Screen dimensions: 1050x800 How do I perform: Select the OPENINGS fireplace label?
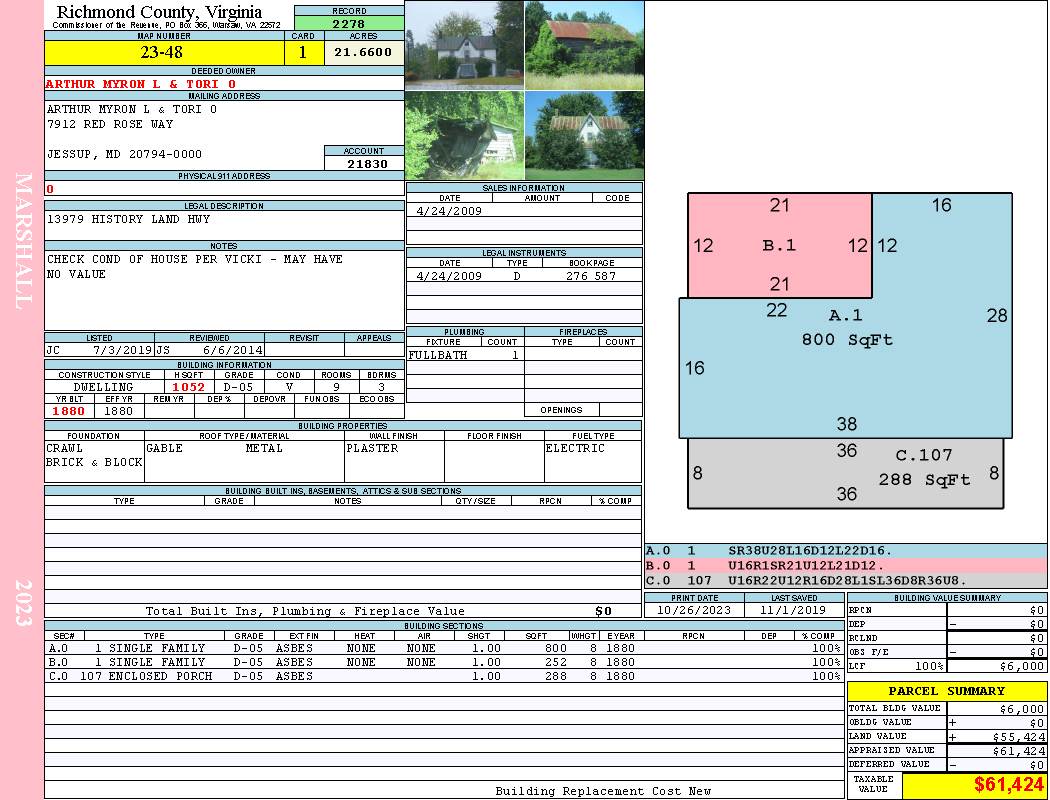[561, 410]
